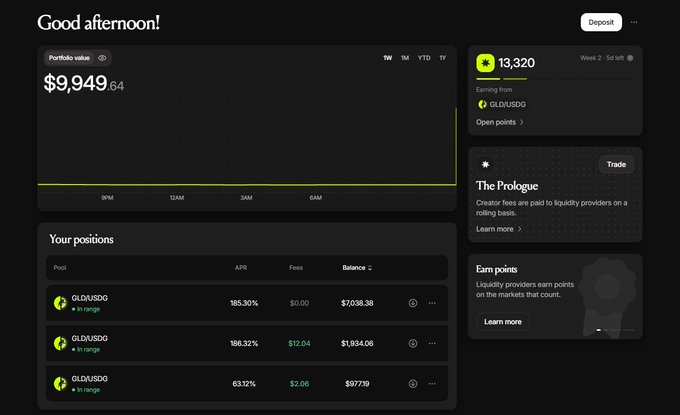Click the $7,038.38 balance
Image resolution: width=680 pixels, height=415 pixels.
pyautogui.click(x=357, y=303)
